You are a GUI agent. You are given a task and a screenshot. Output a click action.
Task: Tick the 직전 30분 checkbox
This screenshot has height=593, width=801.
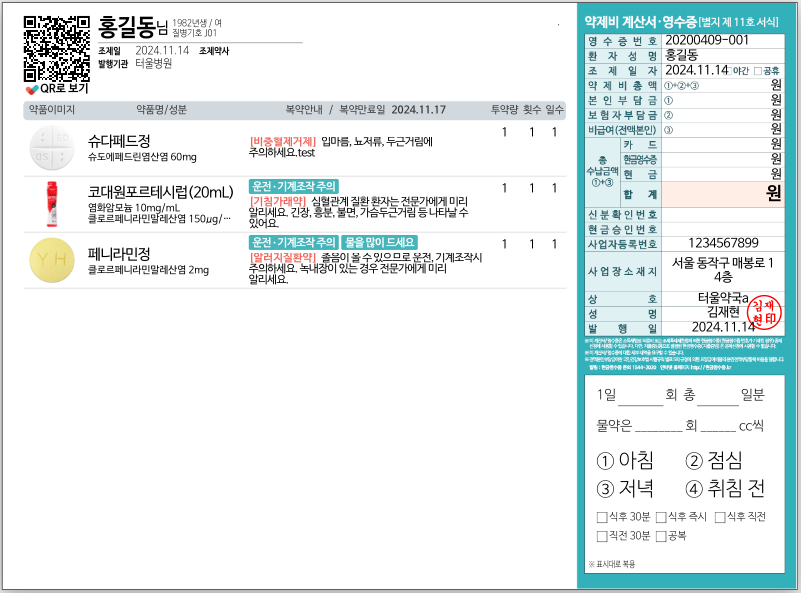point(602,536)
